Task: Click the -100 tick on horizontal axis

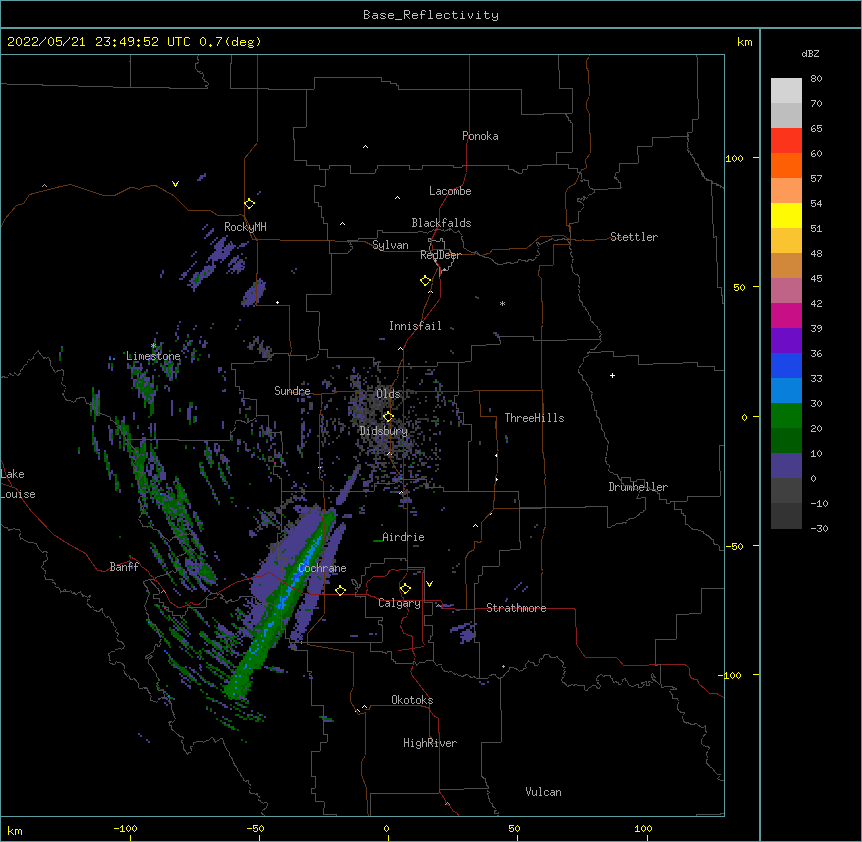Action: (x=125, y=828)
